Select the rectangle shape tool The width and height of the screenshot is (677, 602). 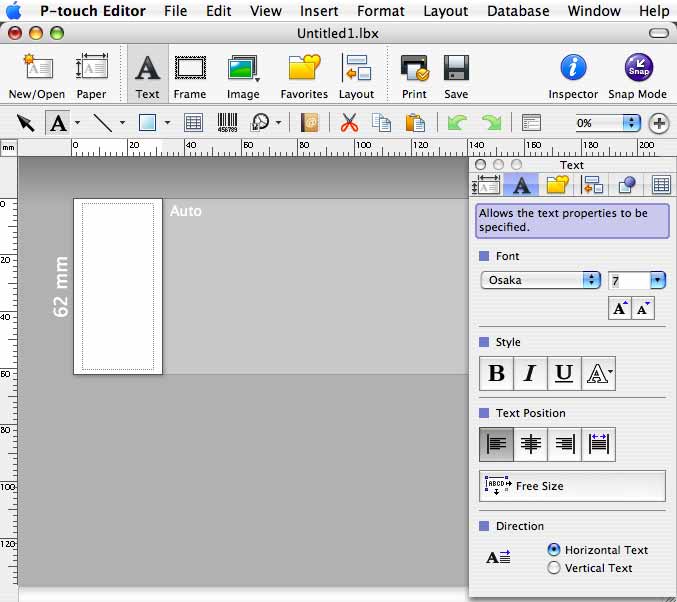[147, 123]
